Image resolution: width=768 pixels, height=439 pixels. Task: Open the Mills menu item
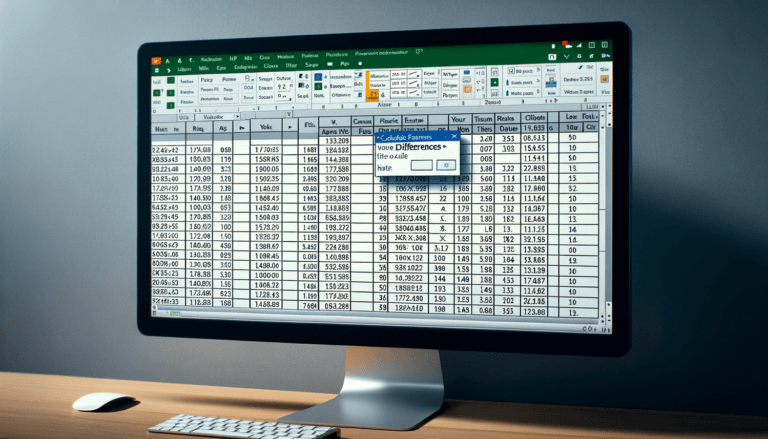(x=204, y=69)
